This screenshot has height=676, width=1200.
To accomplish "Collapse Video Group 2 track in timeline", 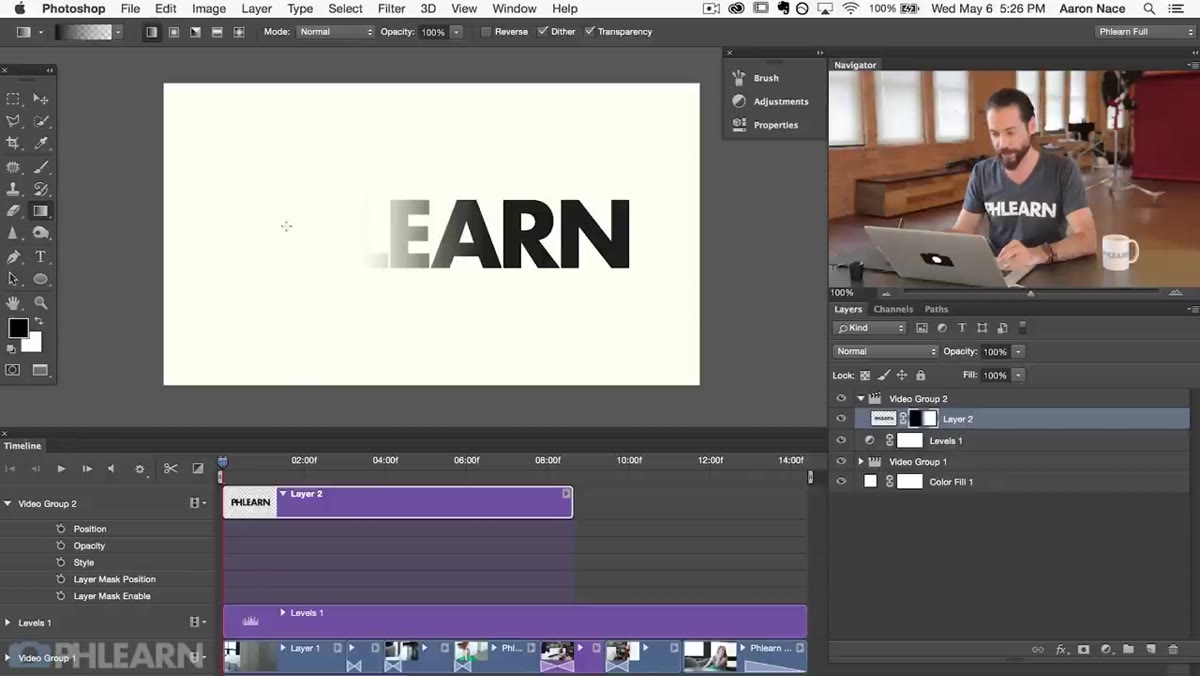I will pos(8,503).
